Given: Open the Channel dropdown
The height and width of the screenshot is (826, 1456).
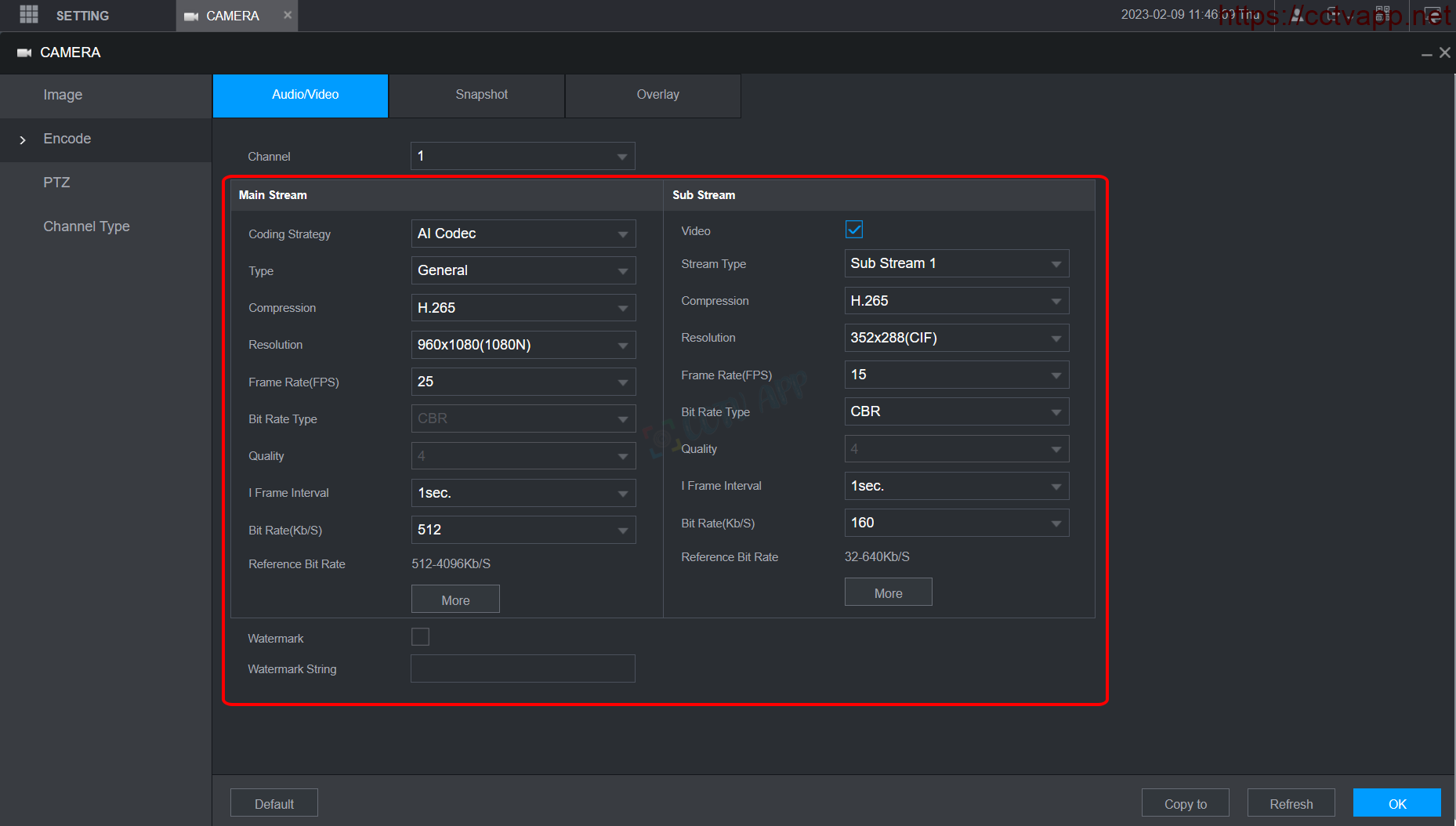Looking at the screenshot, I should (523, 156).
